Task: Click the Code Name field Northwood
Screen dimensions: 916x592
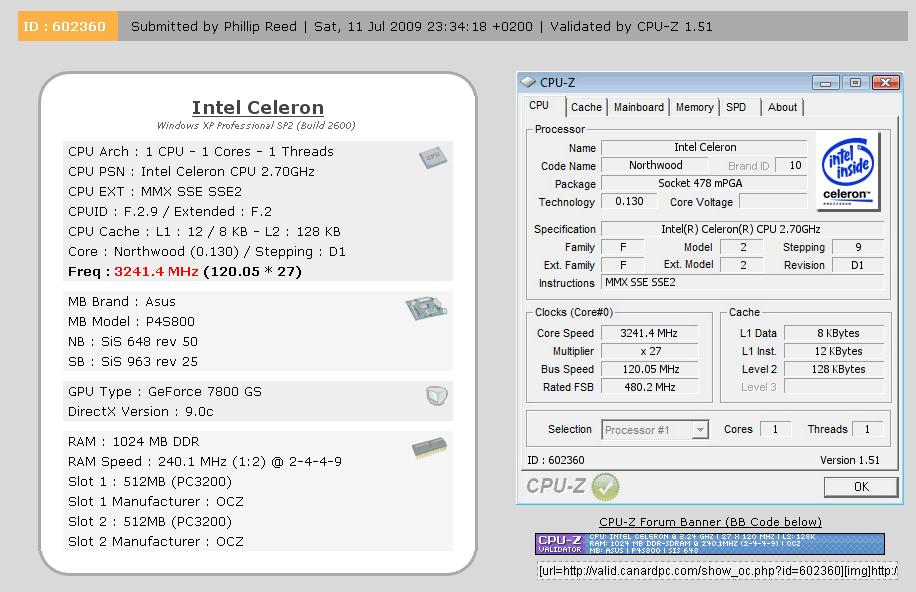Action: 655,165
